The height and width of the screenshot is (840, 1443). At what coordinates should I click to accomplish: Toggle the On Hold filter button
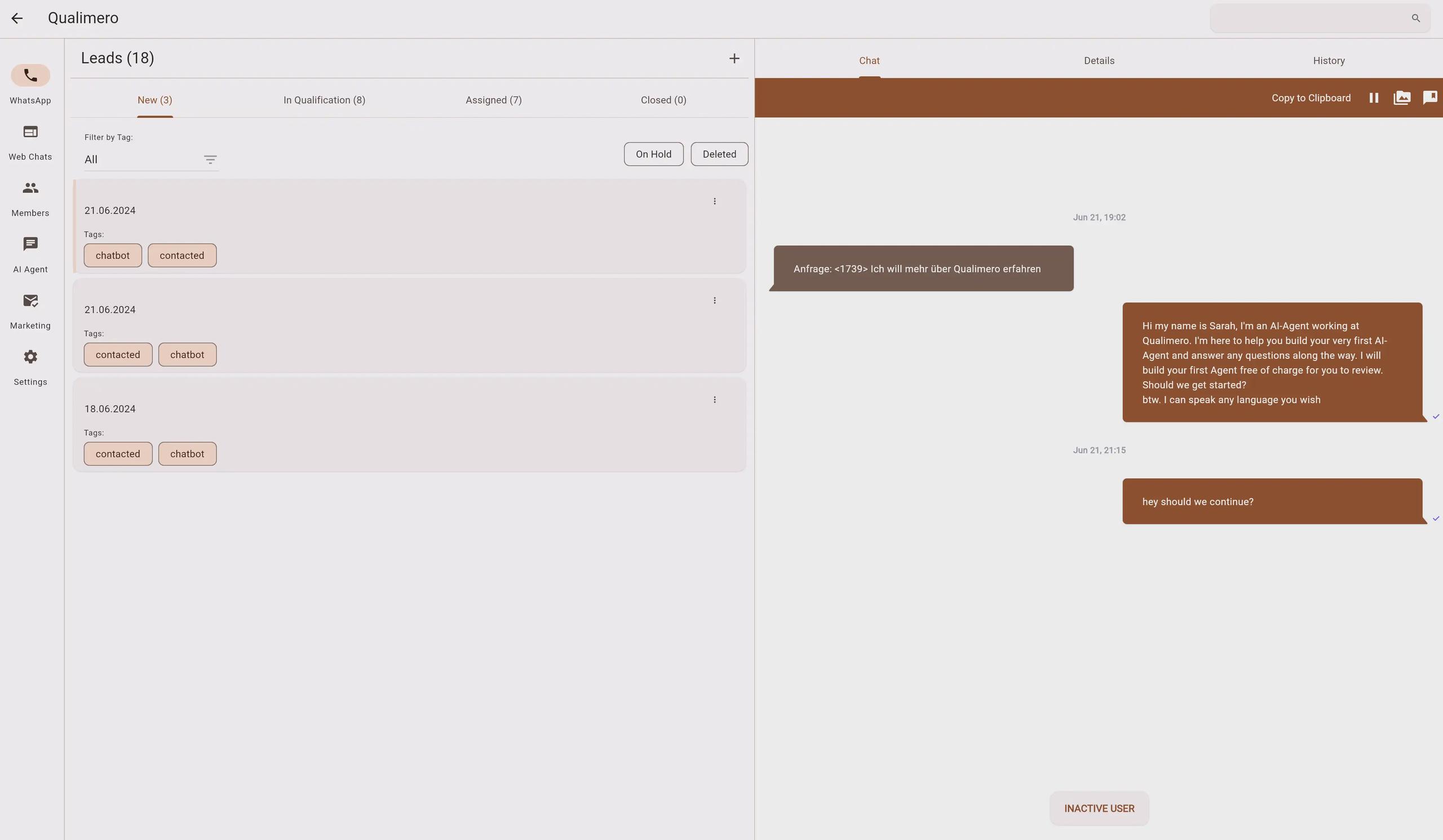click(653, 154)
